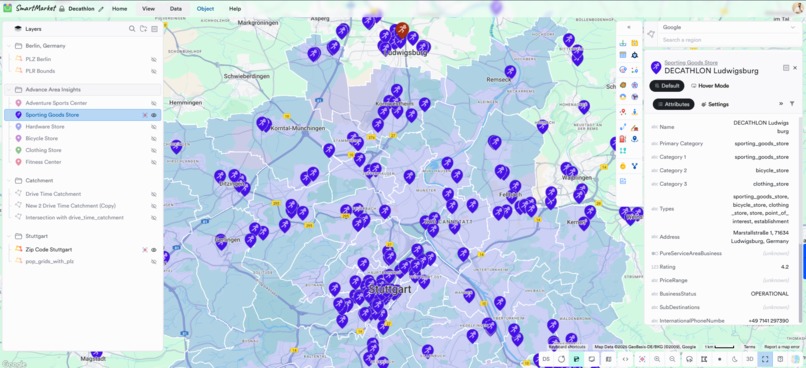
Task: Collapse the Berlin, Germany folder
Action: point(9,46)
